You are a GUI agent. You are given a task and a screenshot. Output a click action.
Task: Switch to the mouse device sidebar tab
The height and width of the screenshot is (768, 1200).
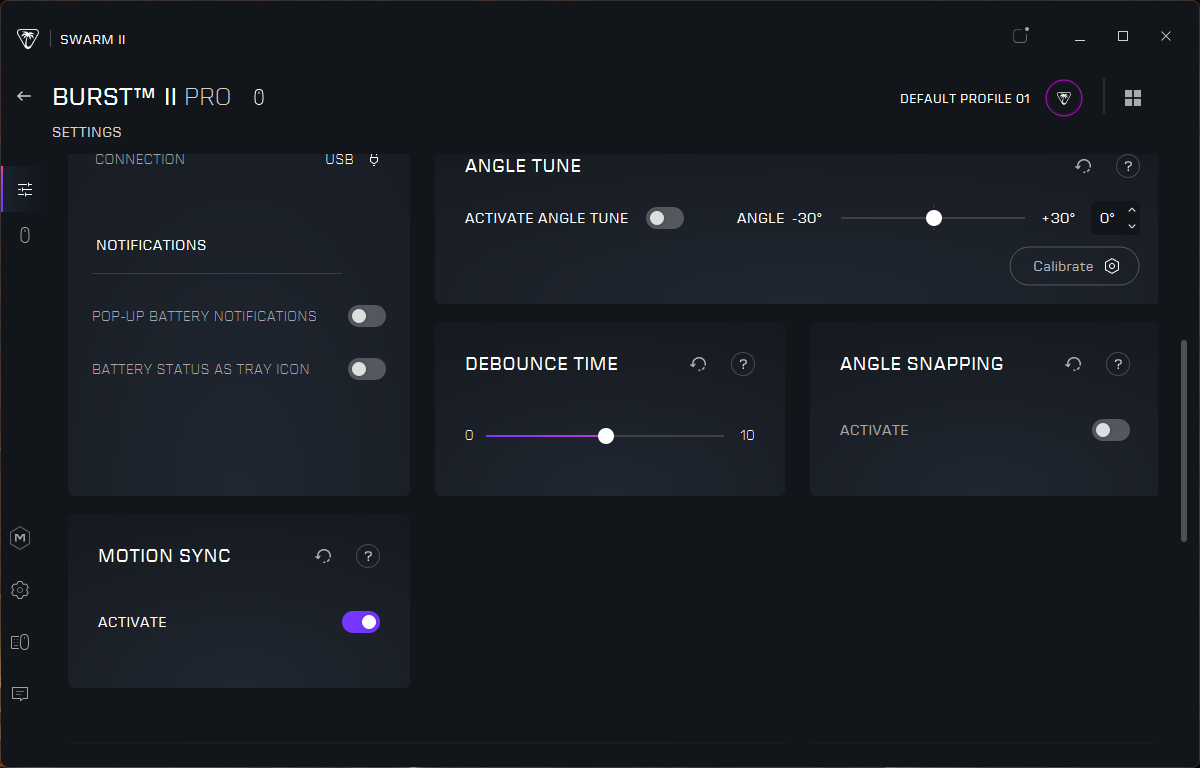pyautogui.click(x=25, y=236)
